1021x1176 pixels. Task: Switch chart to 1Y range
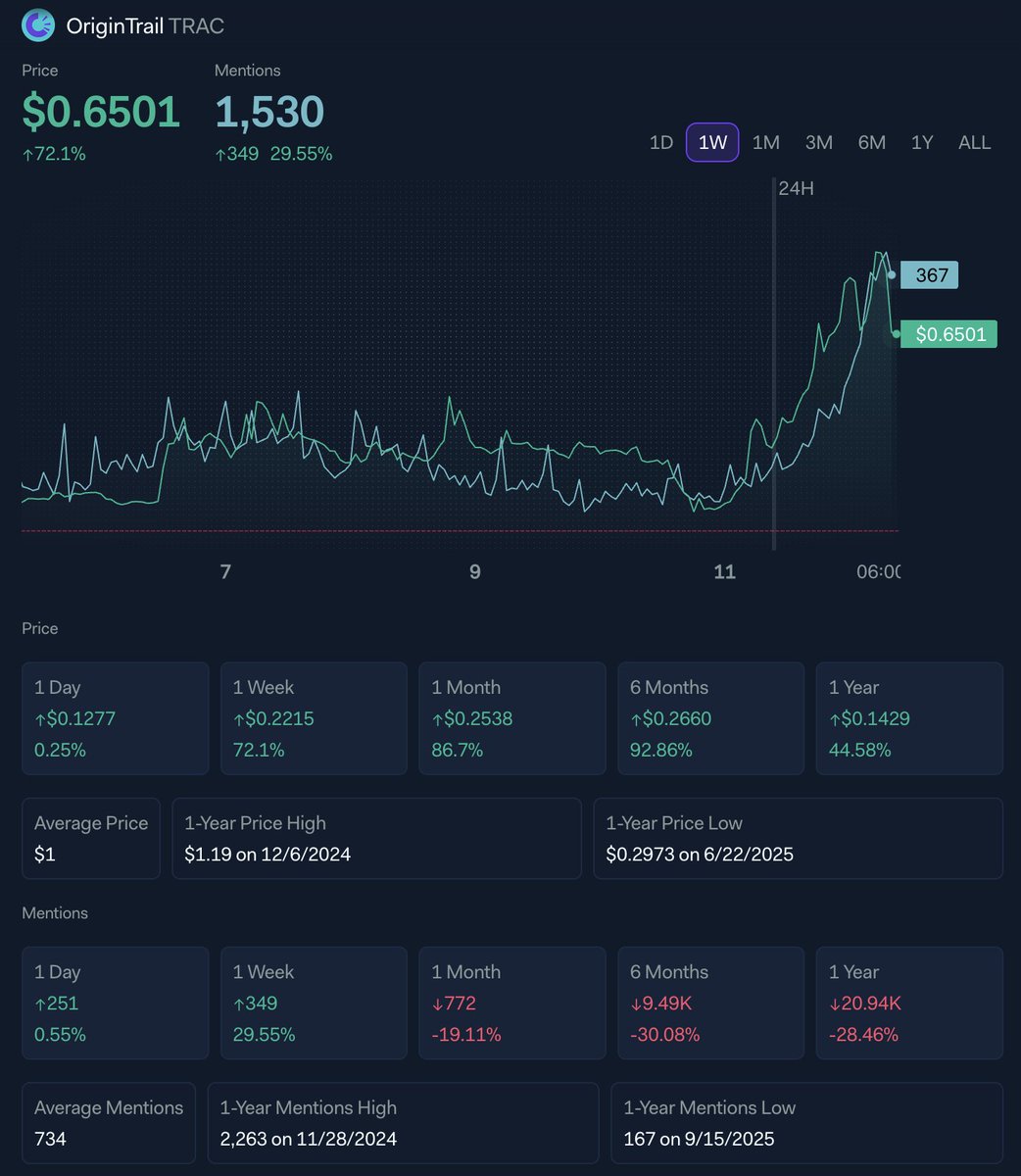(922, 142)
